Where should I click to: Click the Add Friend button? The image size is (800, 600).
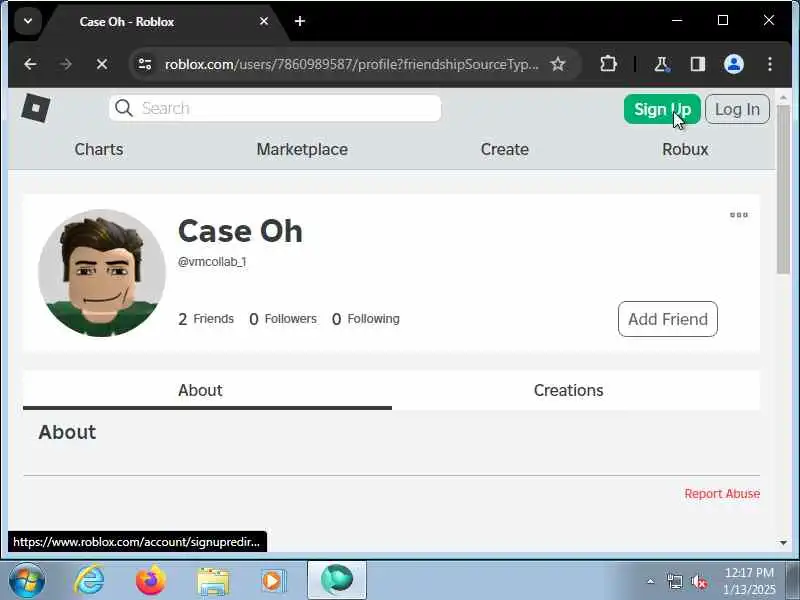pyautogui.click(x=667, y=319)
